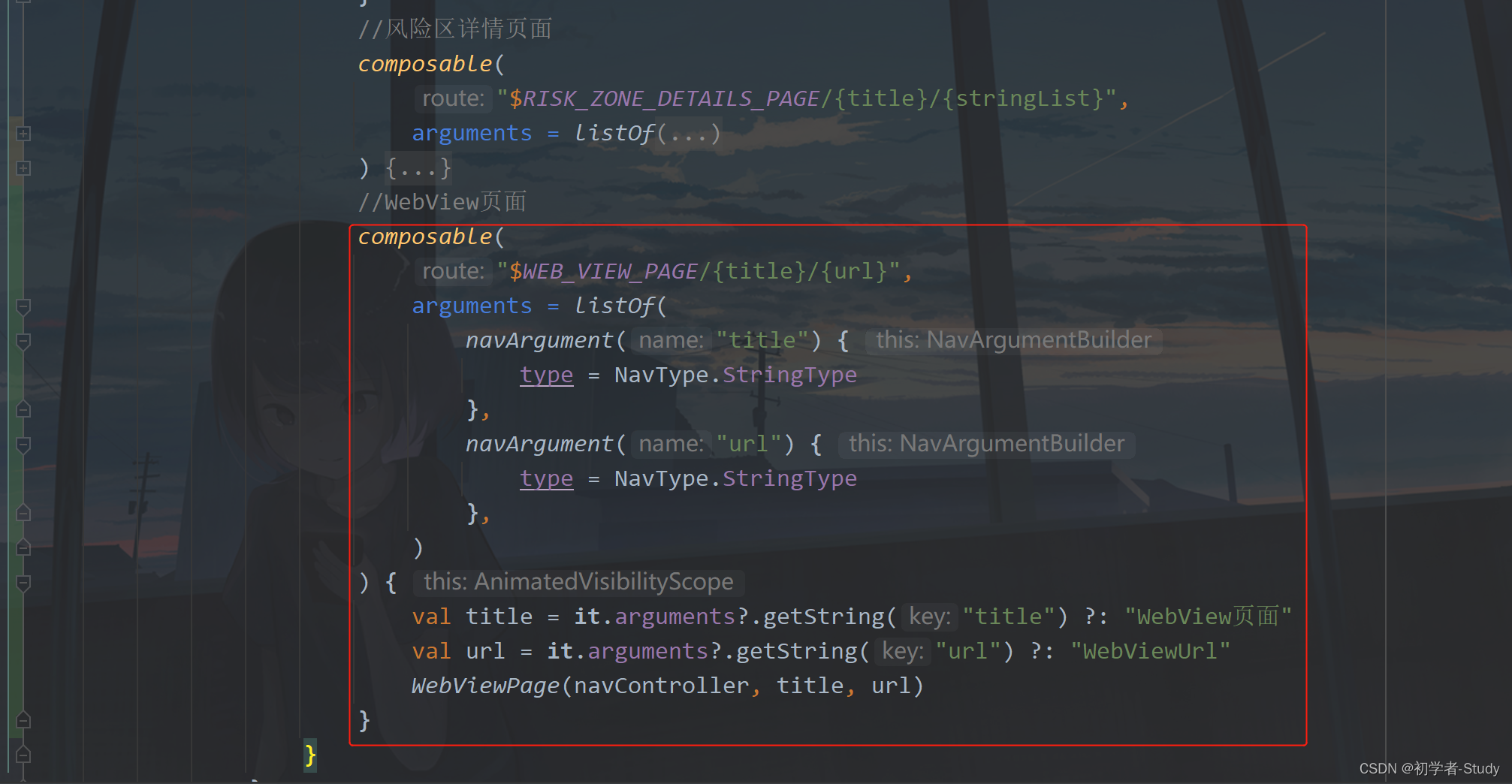
Task: Click 'composable' above the WEB_VIEW_PAGE route
Action: click(x=425, y=237)
